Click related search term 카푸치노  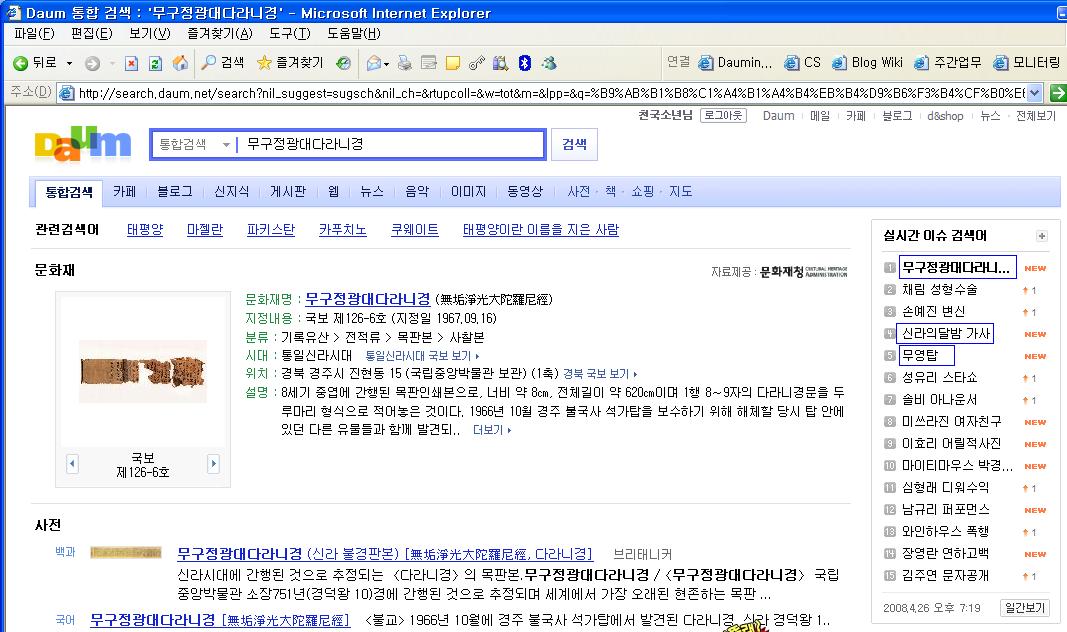[343, 230]
